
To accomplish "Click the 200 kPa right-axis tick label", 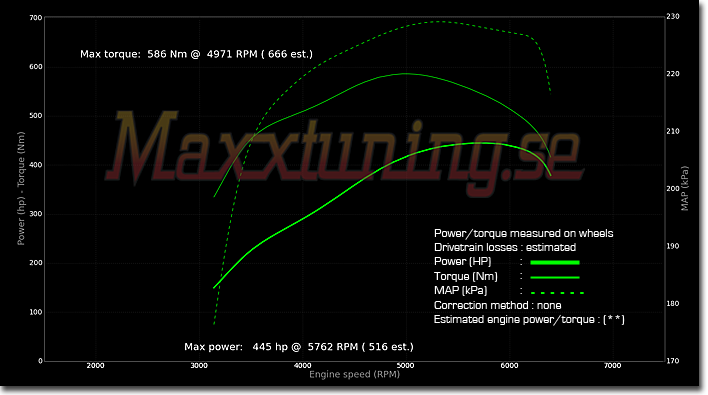I will coord(673,189).
